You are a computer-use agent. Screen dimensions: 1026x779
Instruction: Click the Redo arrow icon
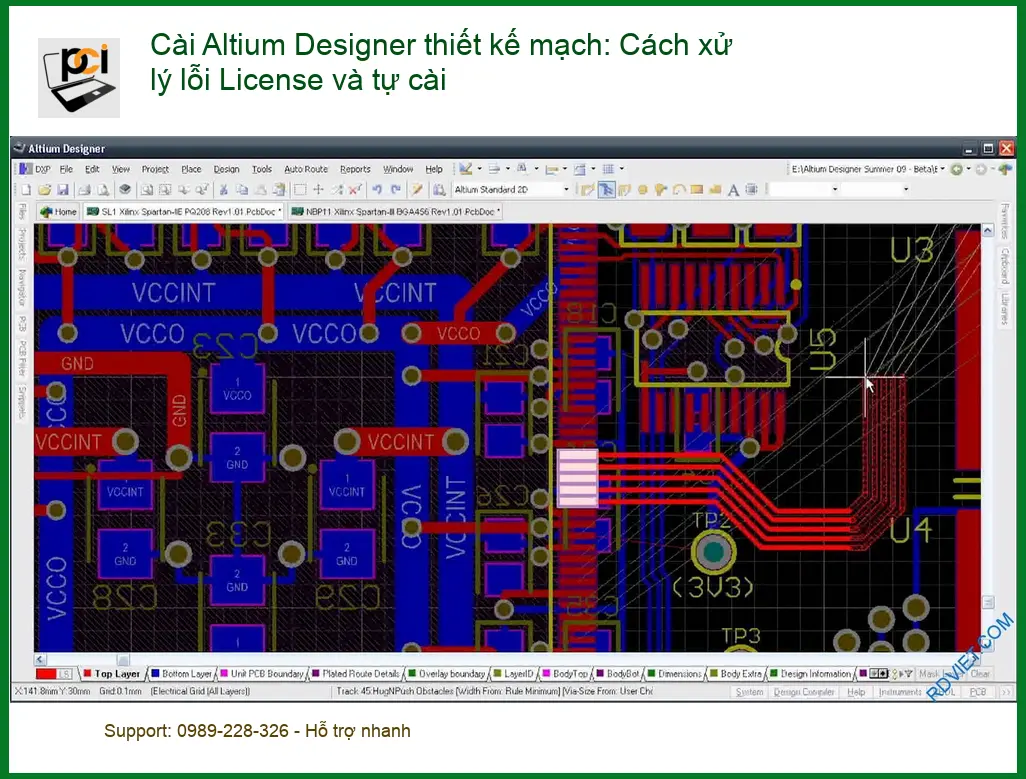[396, 190]
